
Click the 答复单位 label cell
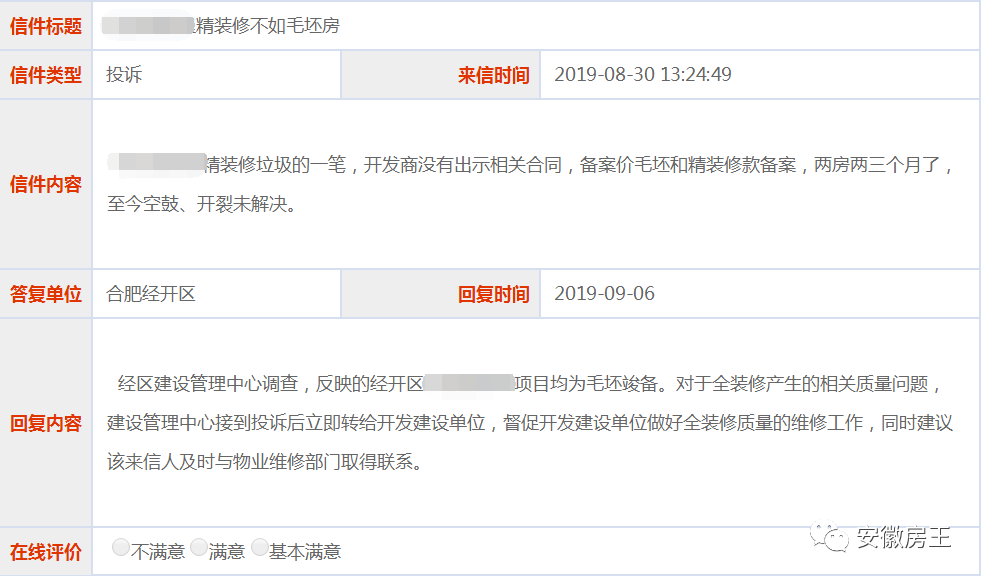click(x=46, y=294)
